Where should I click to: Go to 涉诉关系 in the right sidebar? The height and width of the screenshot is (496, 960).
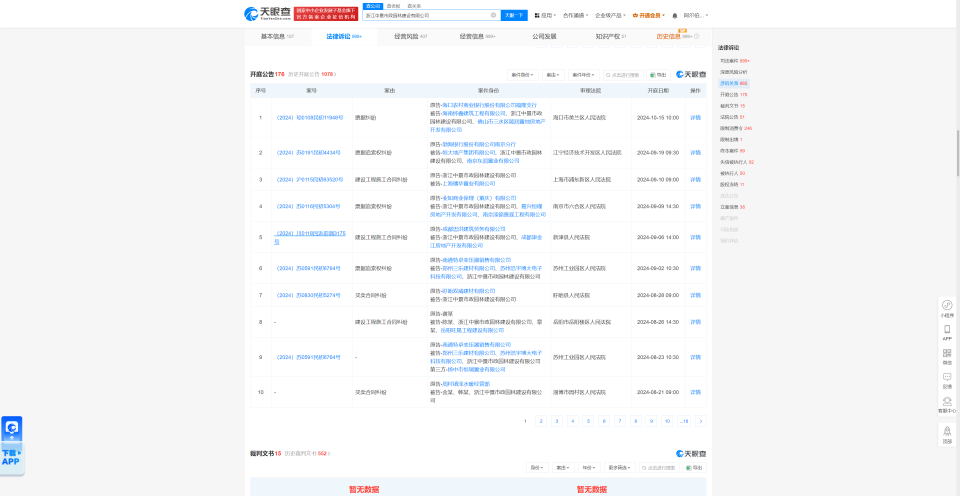[x=733, y=83]
